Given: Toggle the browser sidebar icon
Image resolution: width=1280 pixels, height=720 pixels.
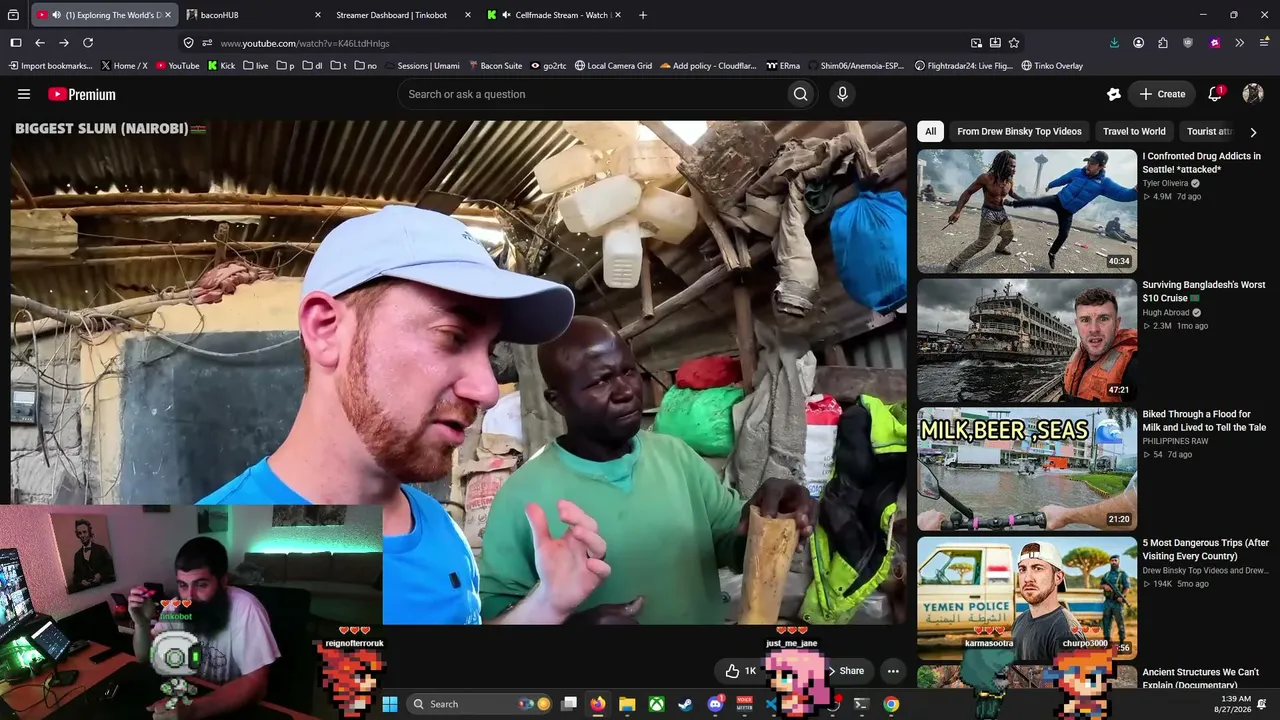Looking at the screenshot, I should pyautogui.click(x=16, y=43).
